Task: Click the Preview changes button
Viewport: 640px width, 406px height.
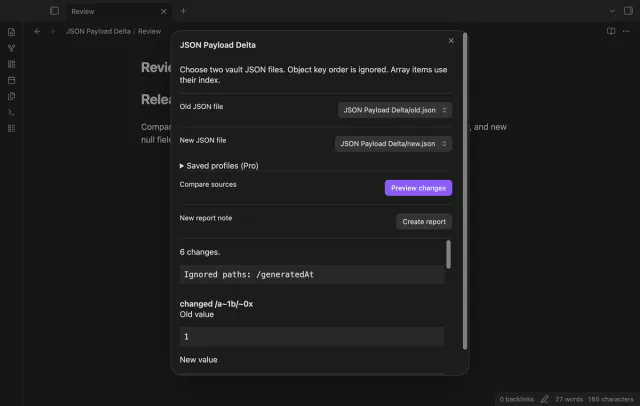Action: tap(418, 188)
